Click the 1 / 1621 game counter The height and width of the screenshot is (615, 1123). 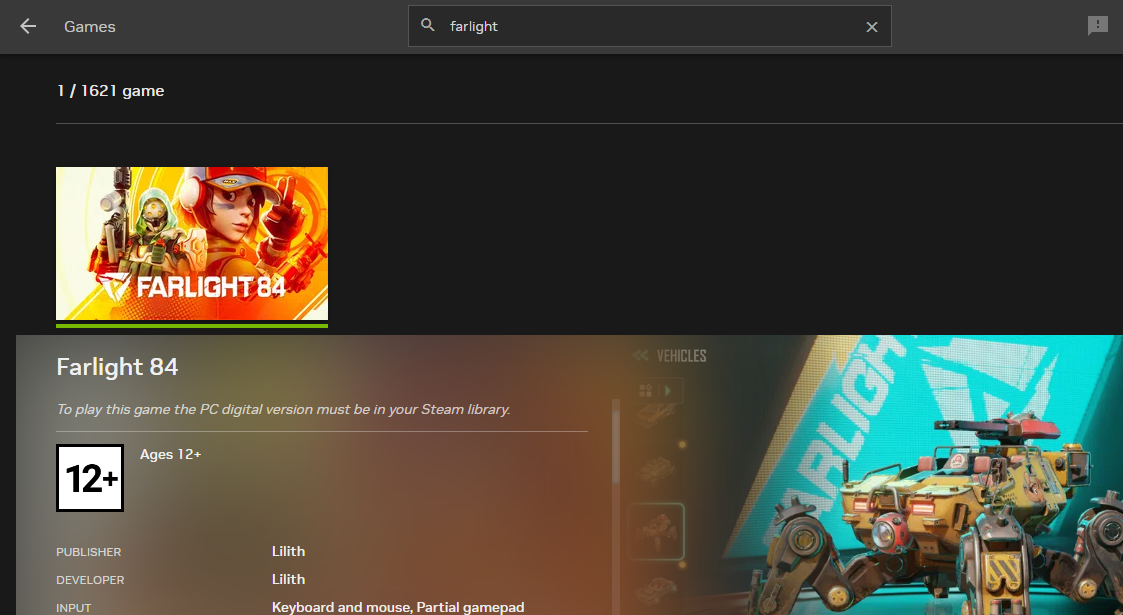point(110,90)
